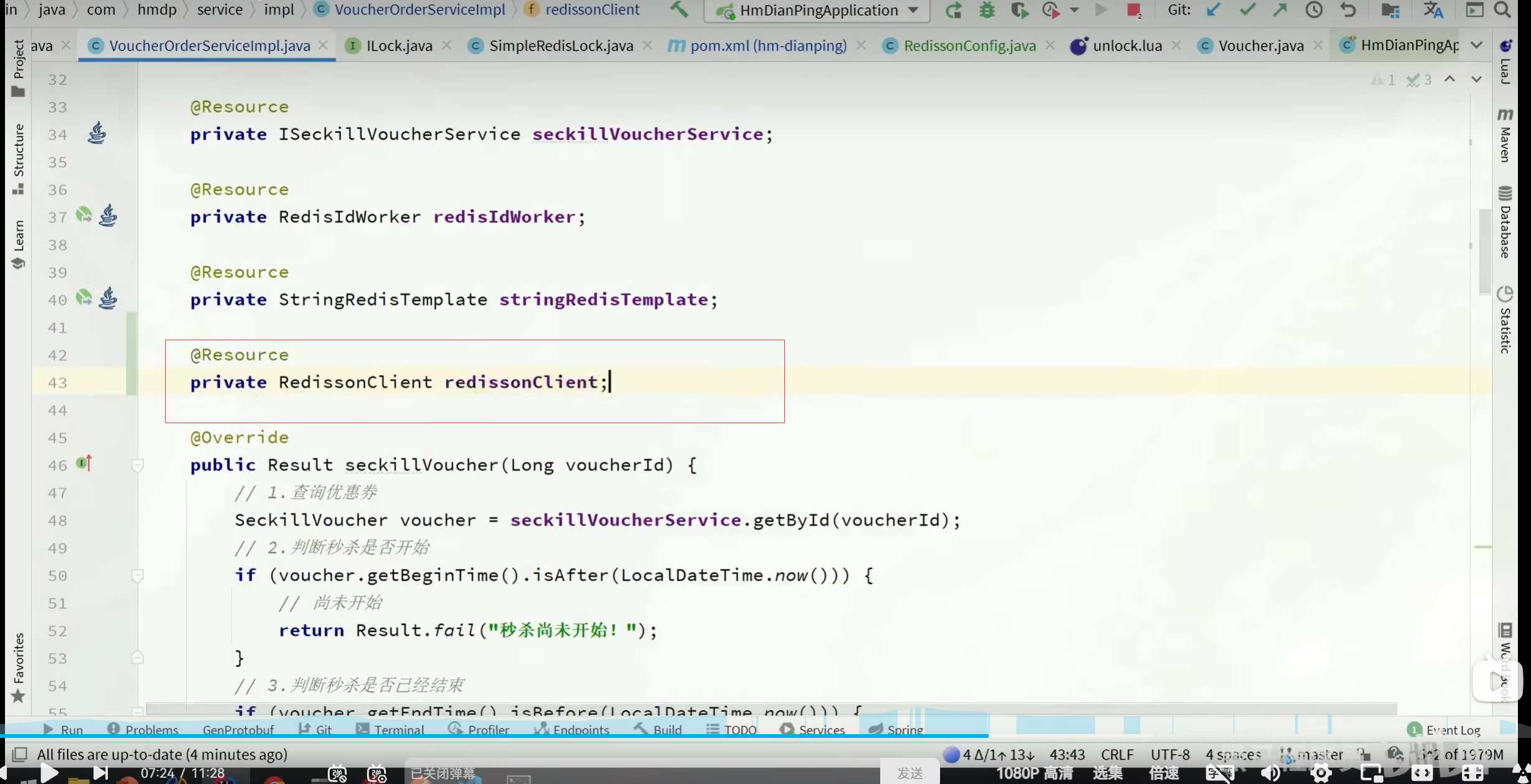Click the Build project hammer icon
This screenshot has height=784, width=1531.
pyautogui.click(x=679, y=9)
